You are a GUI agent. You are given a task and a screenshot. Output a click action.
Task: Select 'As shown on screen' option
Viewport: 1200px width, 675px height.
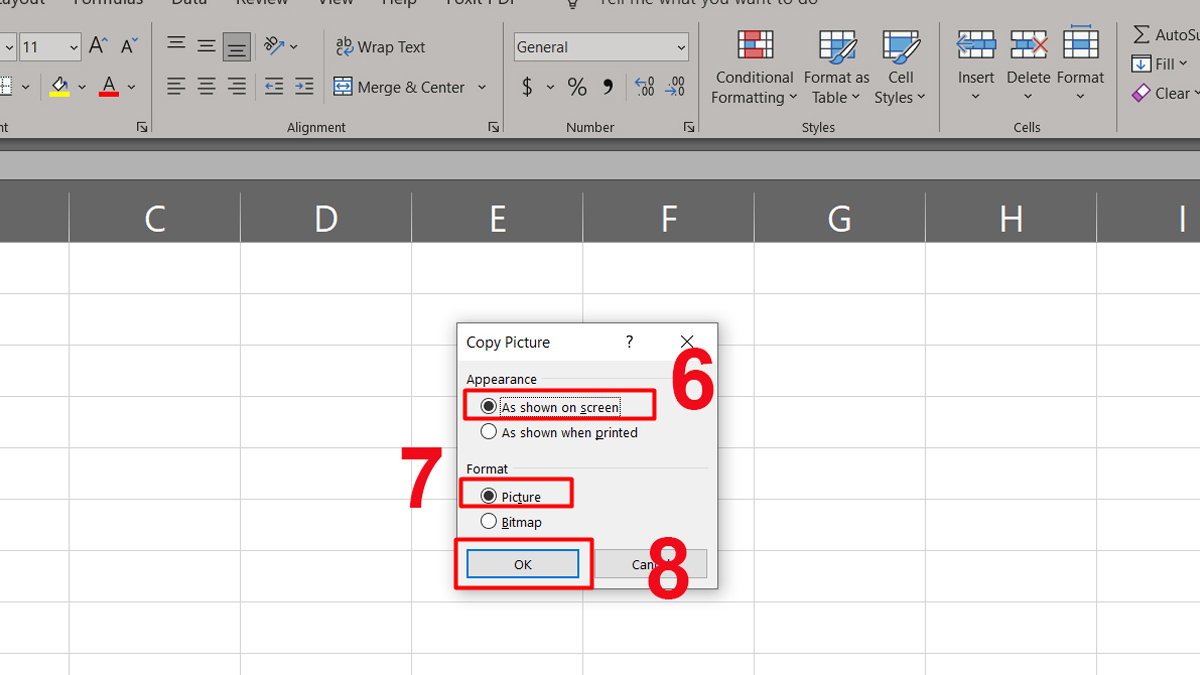pyautogui.click(x=489, y=407)
